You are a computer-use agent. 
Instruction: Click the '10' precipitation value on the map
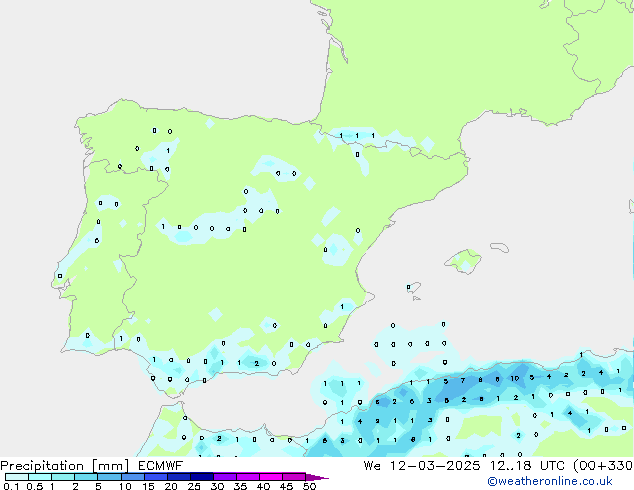coord(514,378)
